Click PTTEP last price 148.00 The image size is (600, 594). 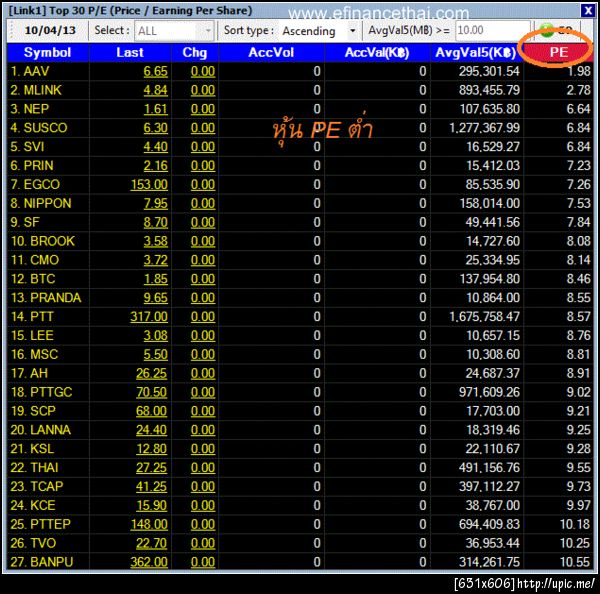pyautogui.click(x=149, y=524)
